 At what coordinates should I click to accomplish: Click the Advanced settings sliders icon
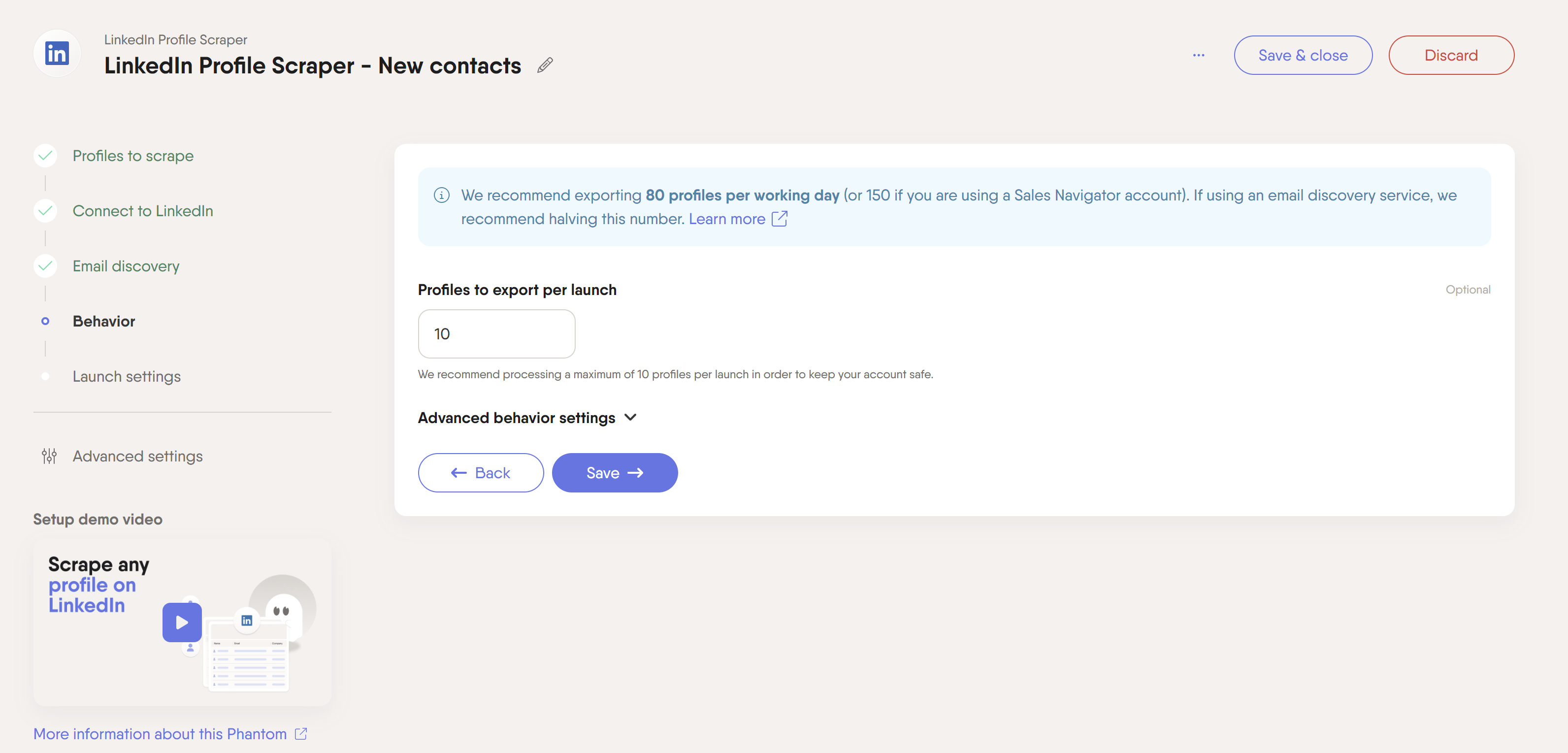tap(49, 456)
